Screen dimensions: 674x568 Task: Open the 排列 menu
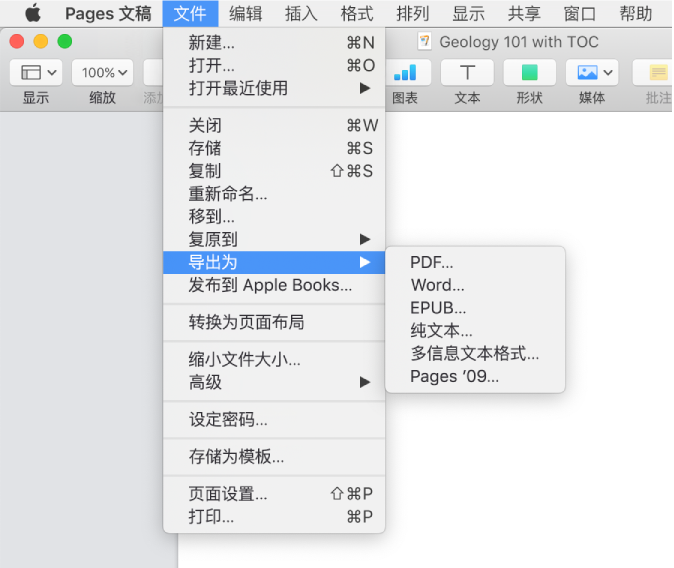(x=413, y=14)
